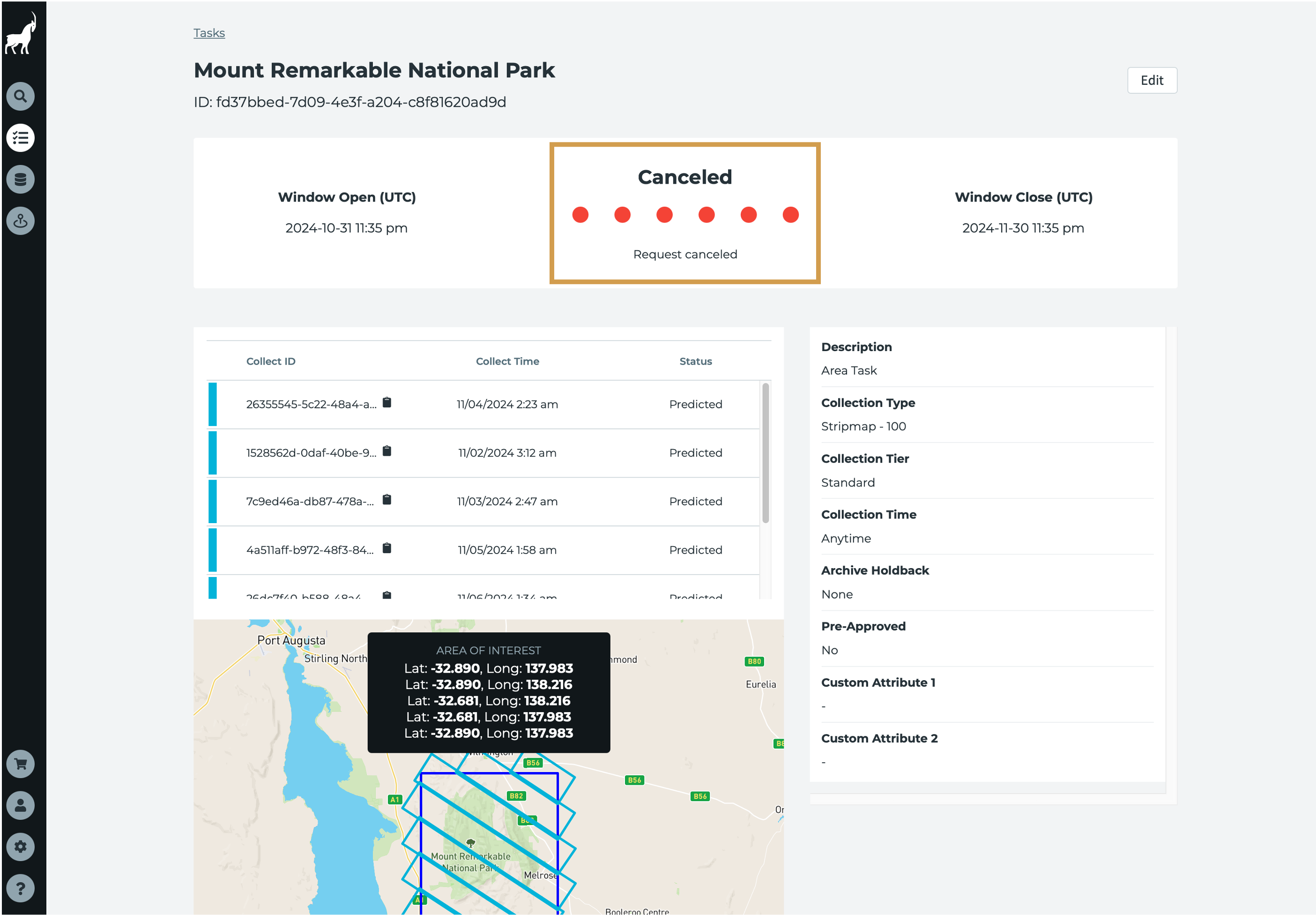The width and height of the screenshot is (1316, 915).
Task: Click the Request canceled message
Action: [x=684, y=254]
